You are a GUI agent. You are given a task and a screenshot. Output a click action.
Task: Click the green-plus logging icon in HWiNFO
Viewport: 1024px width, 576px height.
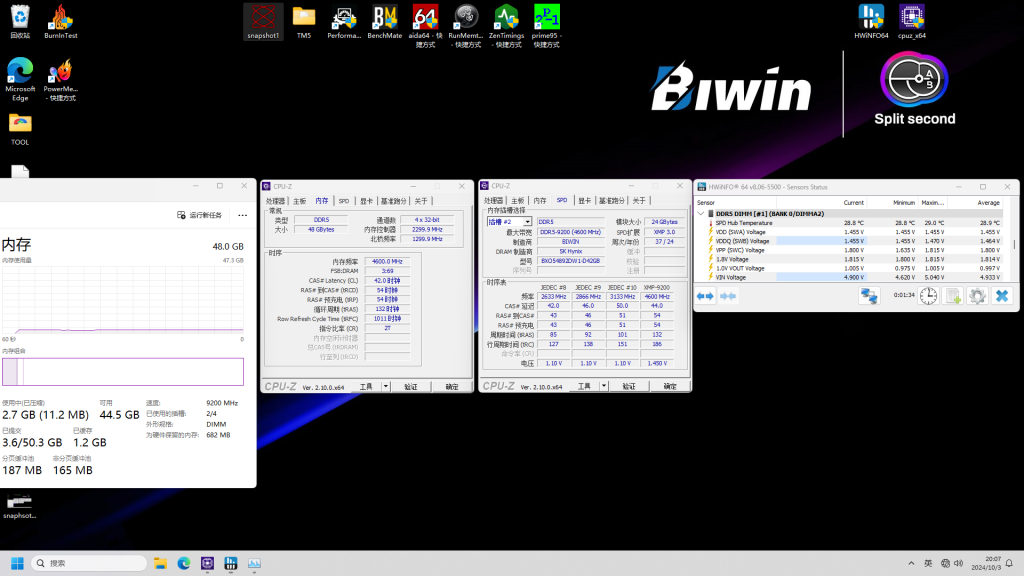coord(953,296)
